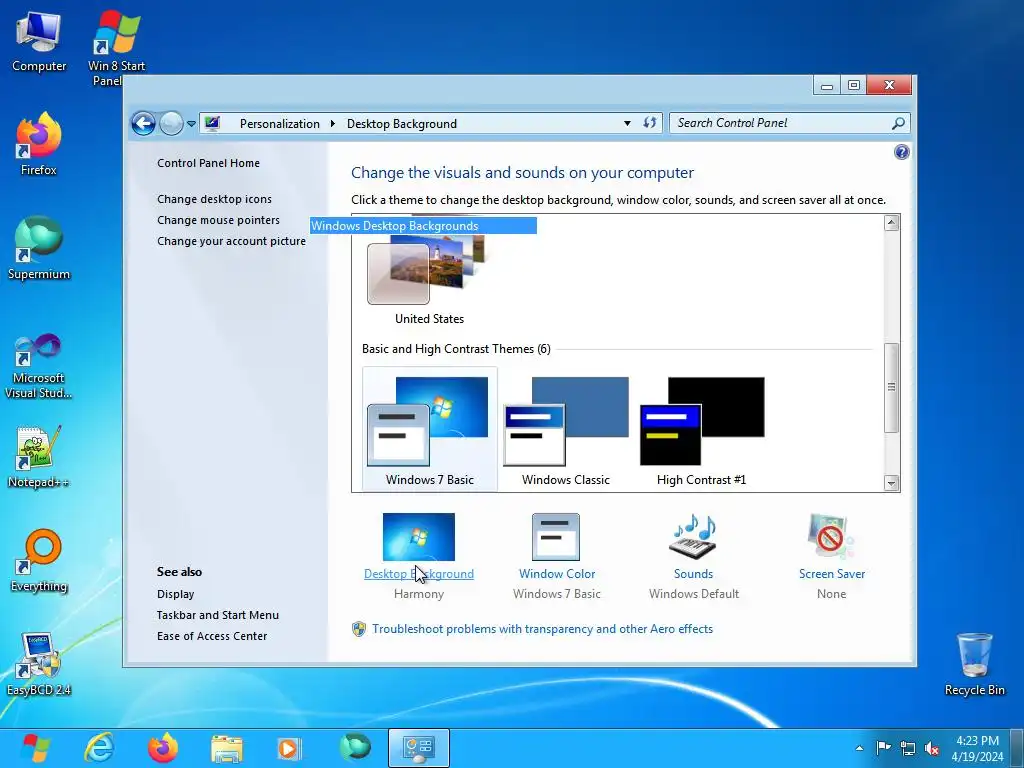The width and height of the screenshot is (1024, 768).
Task: Click the control panel icon in address bar
Action: [212, 123]
